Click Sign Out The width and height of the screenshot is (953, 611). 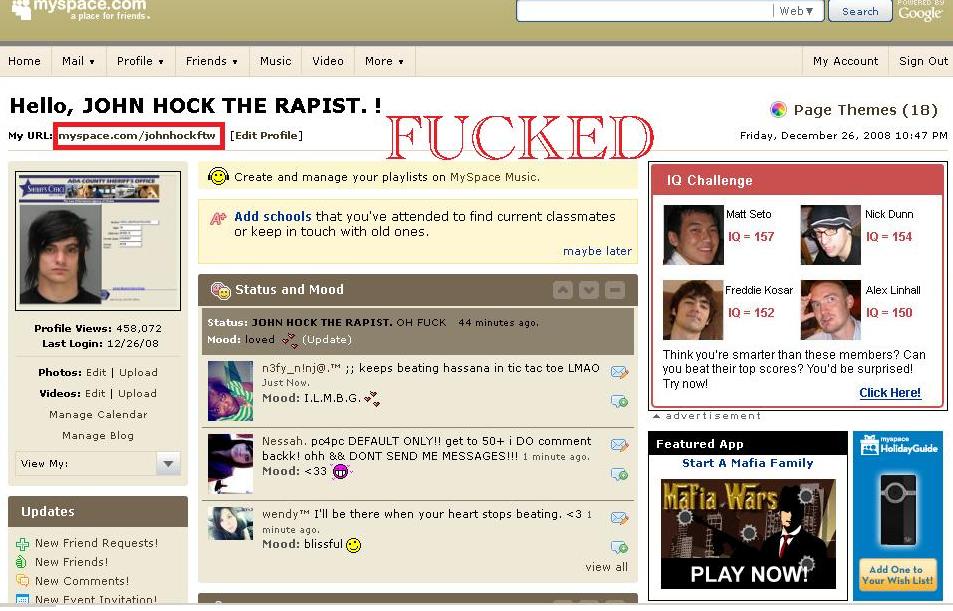point(923,61)
